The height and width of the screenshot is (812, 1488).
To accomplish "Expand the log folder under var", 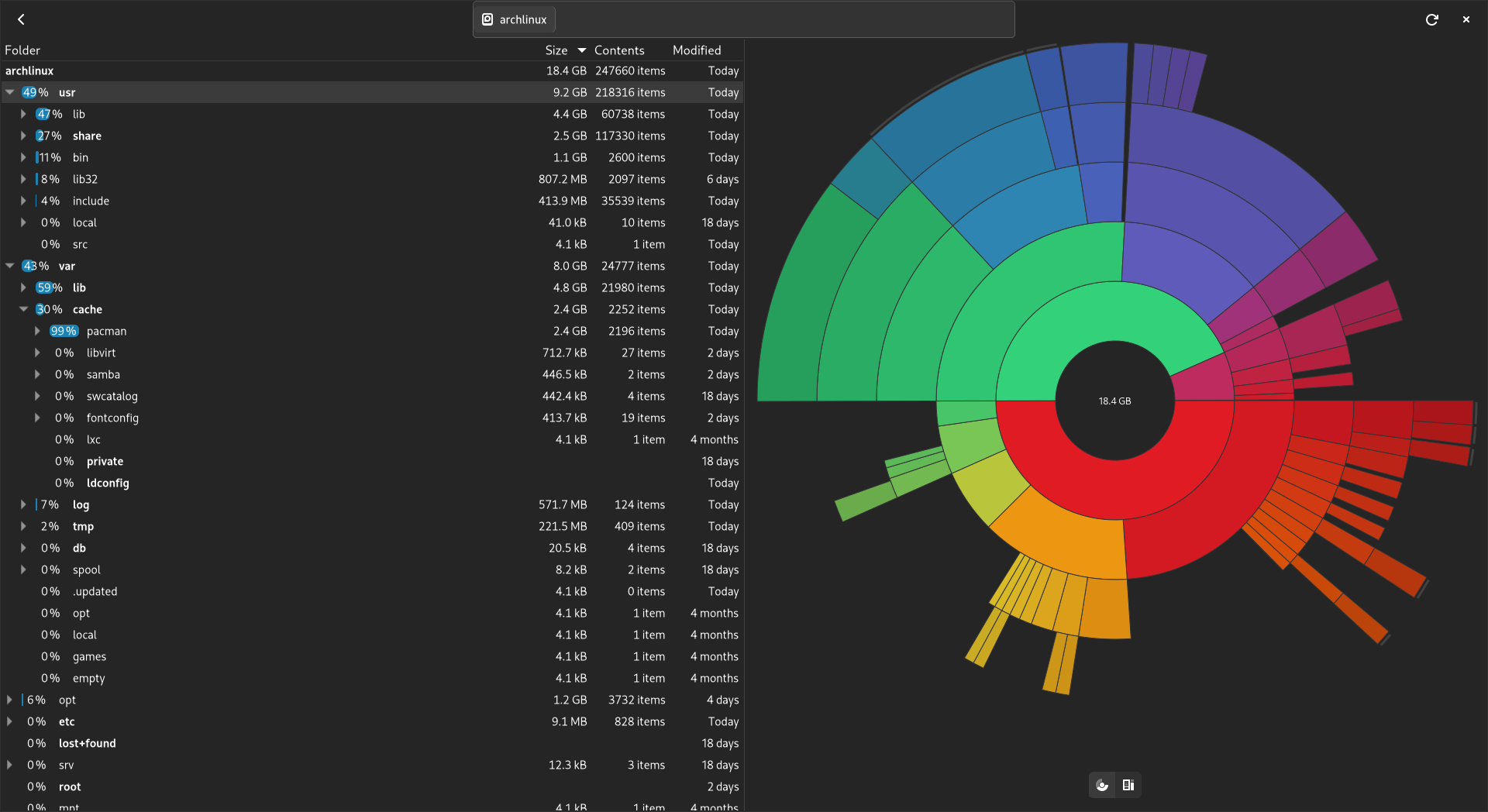I will tap(24, 504).
